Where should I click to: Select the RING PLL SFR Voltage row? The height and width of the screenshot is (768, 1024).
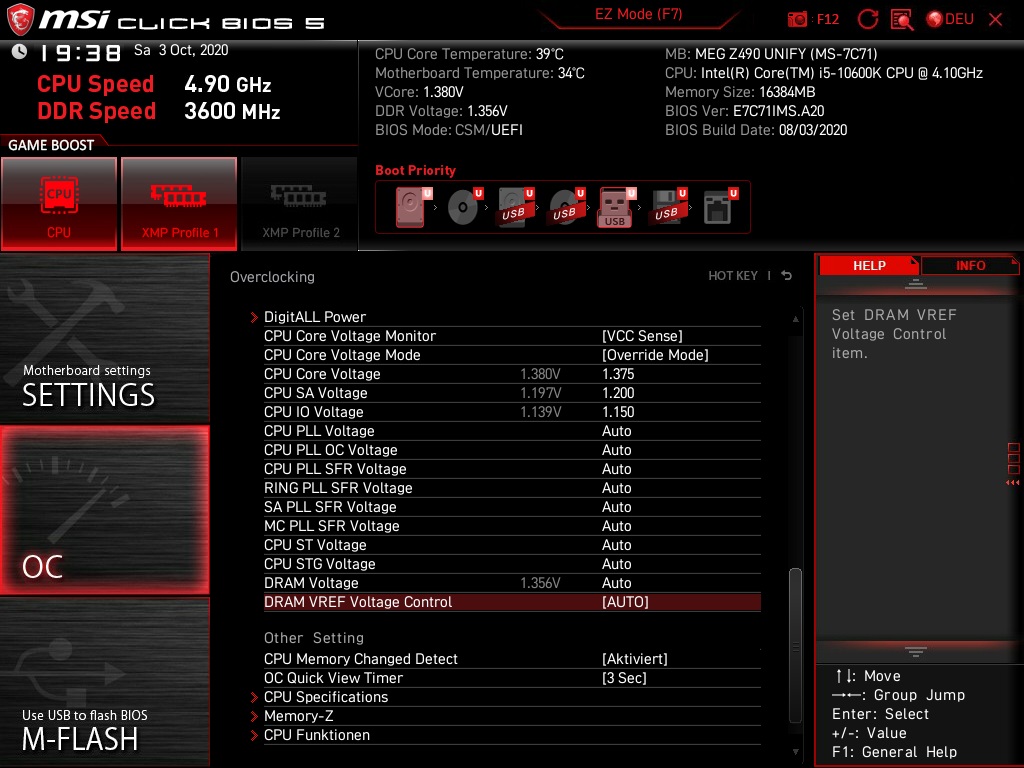512,488
